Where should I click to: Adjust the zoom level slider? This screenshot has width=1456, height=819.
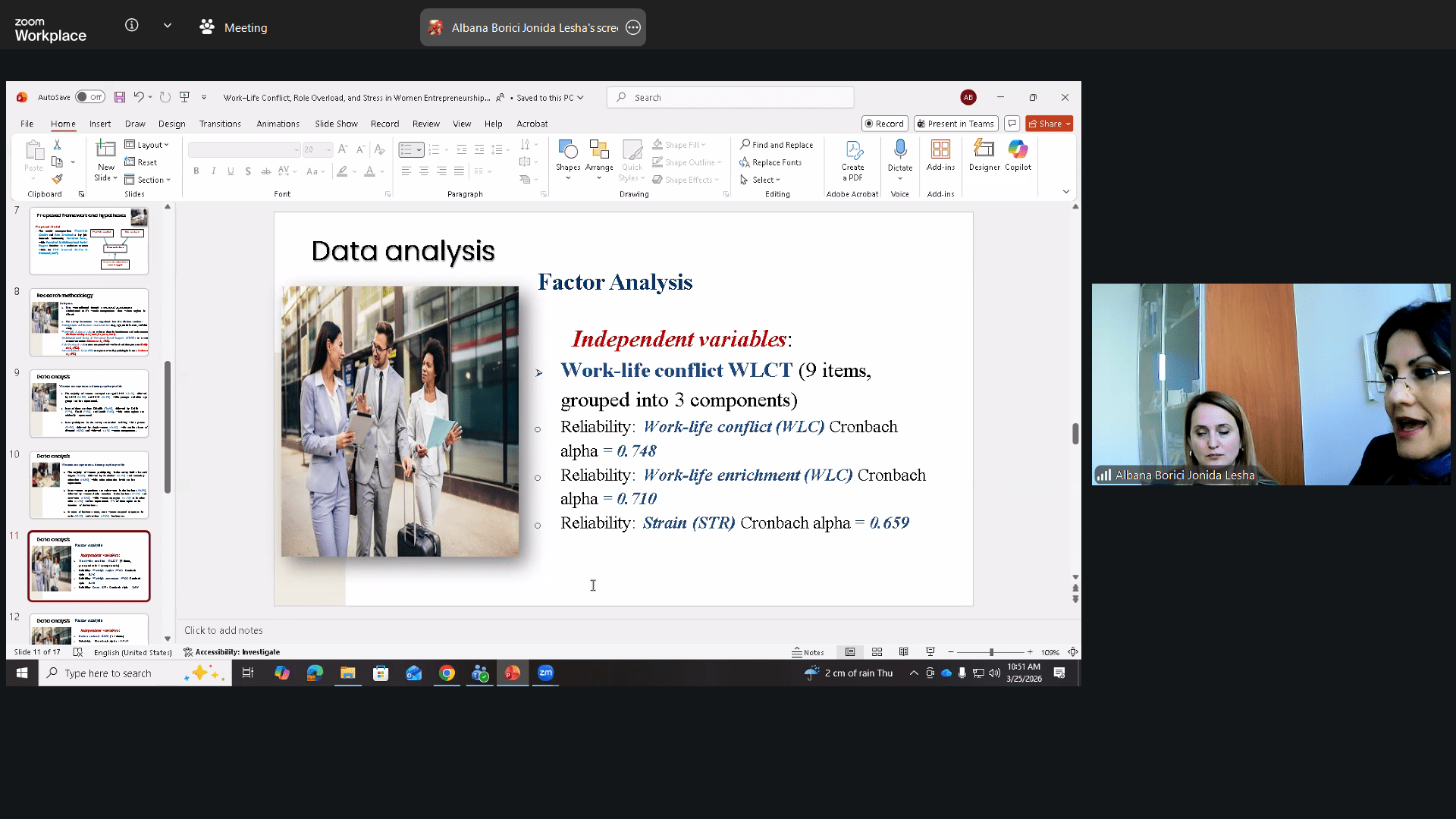[x=990, y=652]
